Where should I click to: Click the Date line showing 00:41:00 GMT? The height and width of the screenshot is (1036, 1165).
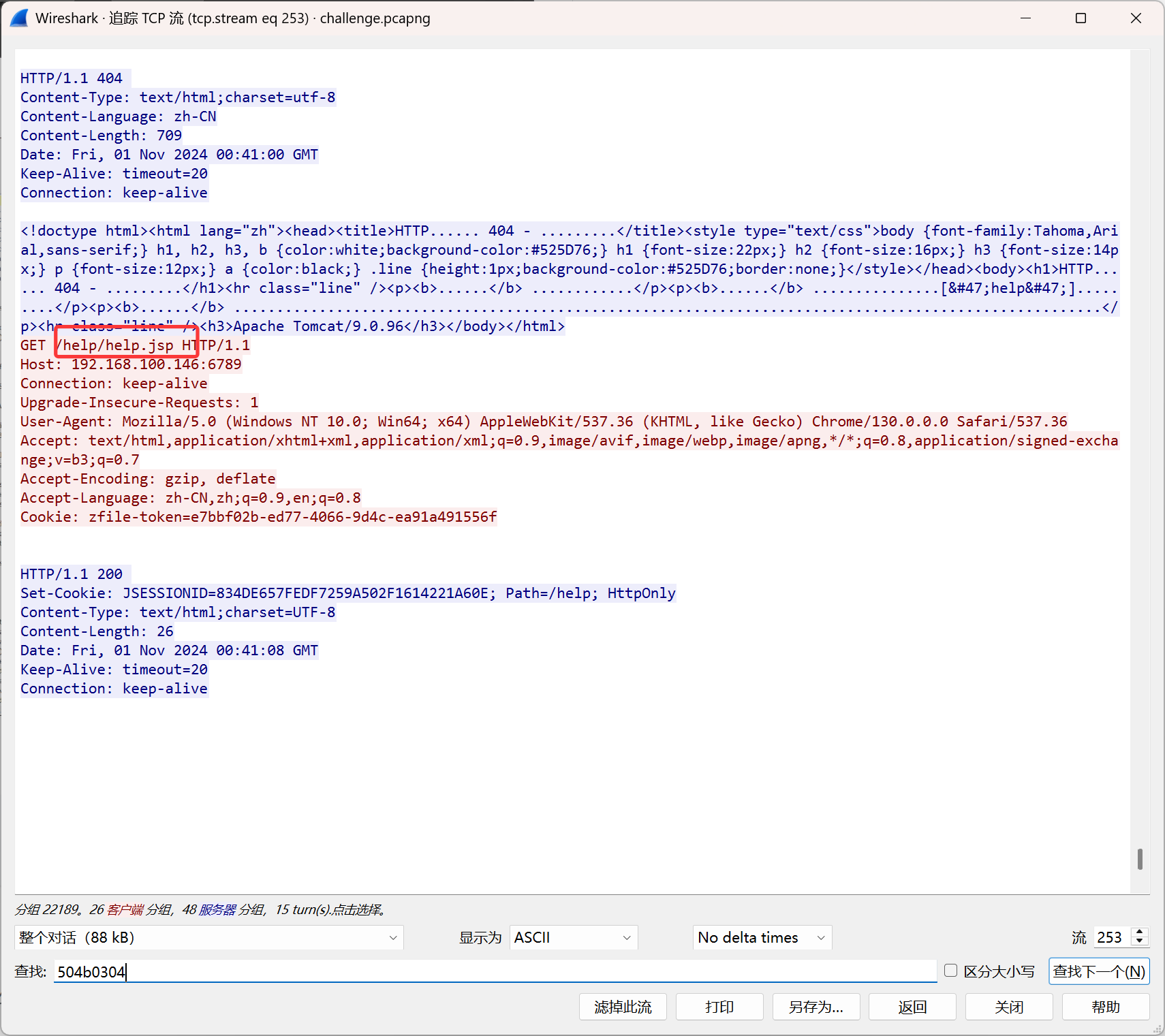click(170, 155)
